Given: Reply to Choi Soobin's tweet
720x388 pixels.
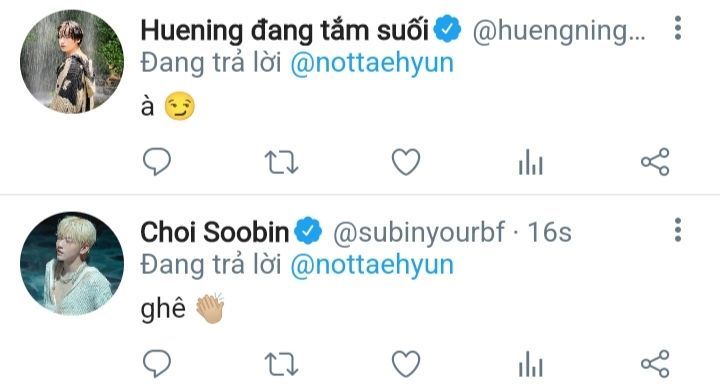Looking at the screenshot, I should tap(157, 364).
